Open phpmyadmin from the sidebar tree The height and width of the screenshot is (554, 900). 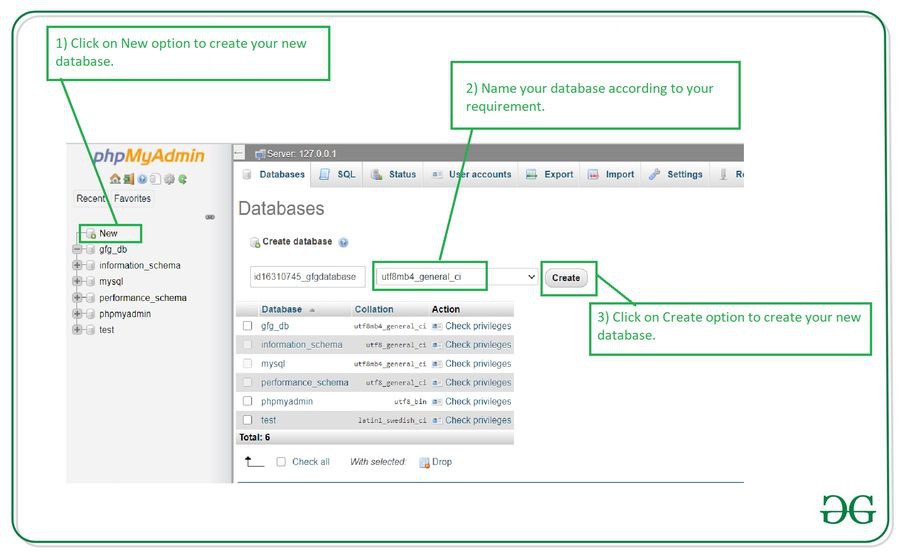(x=125, y=314)
